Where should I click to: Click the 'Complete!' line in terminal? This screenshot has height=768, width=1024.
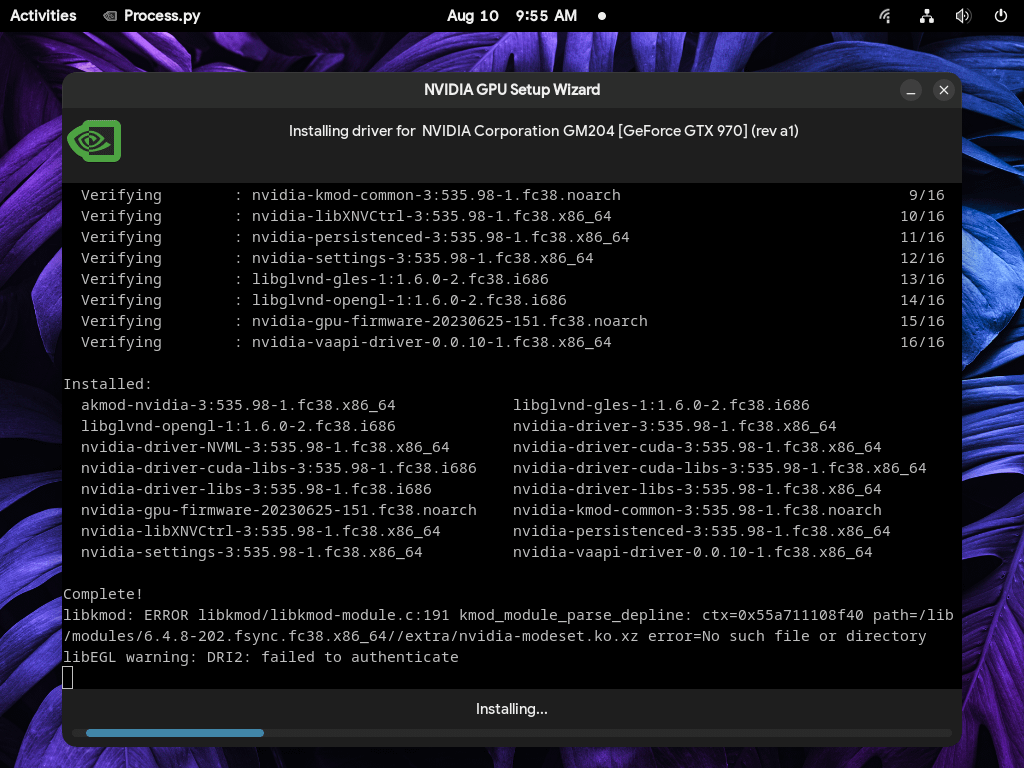(103, 594)
